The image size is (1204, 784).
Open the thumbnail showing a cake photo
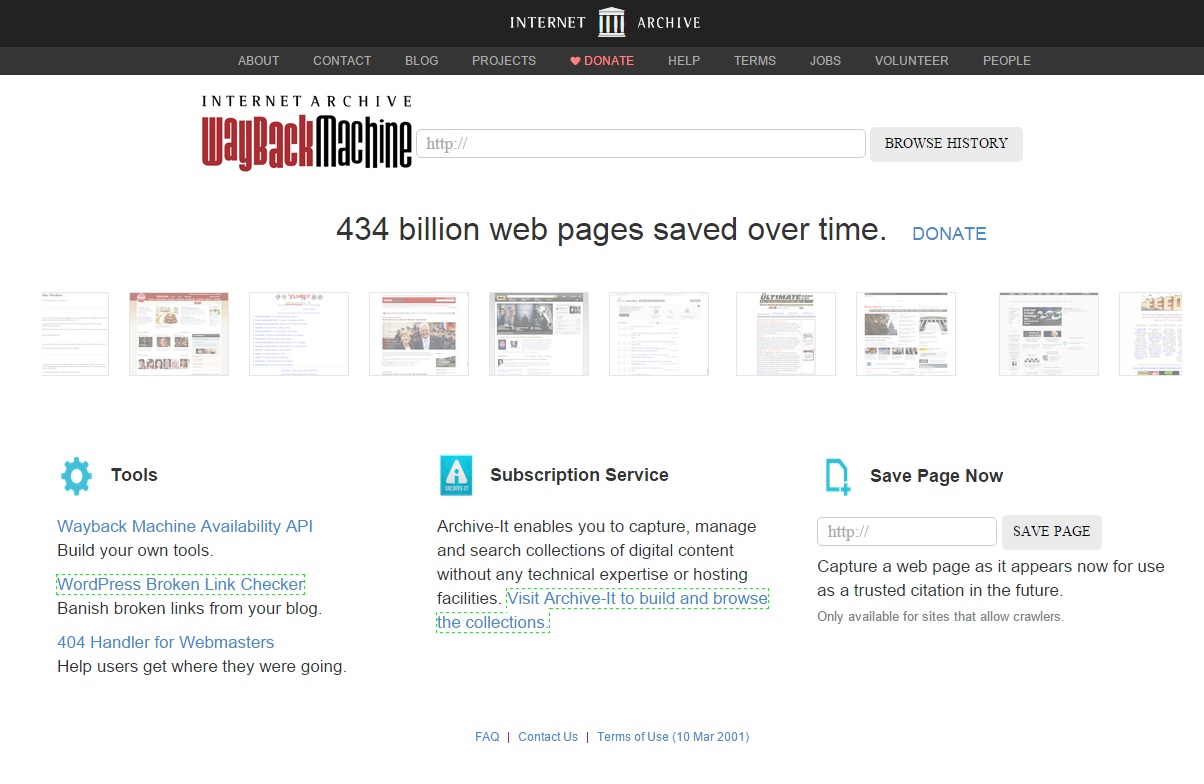pyautogui.click(x=179, y=334)
